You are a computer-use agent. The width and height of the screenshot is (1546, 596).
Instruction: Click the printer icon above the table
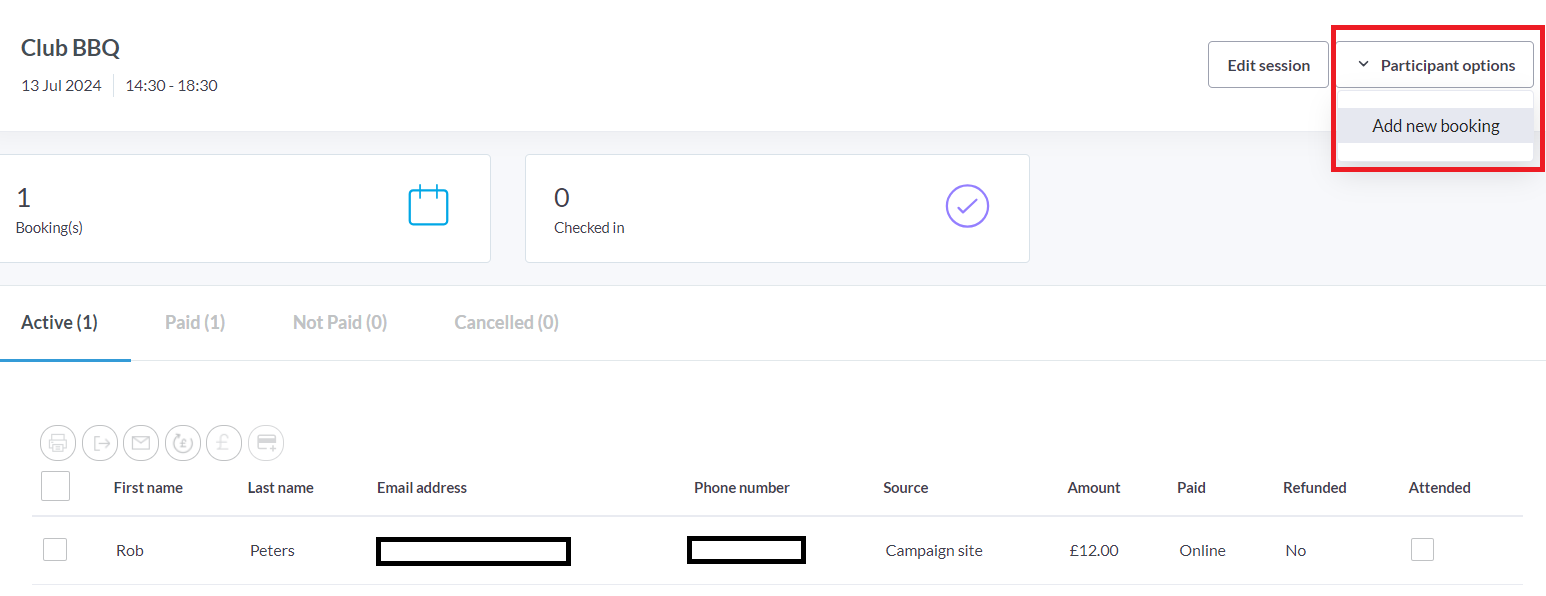[x=58, y=443]
